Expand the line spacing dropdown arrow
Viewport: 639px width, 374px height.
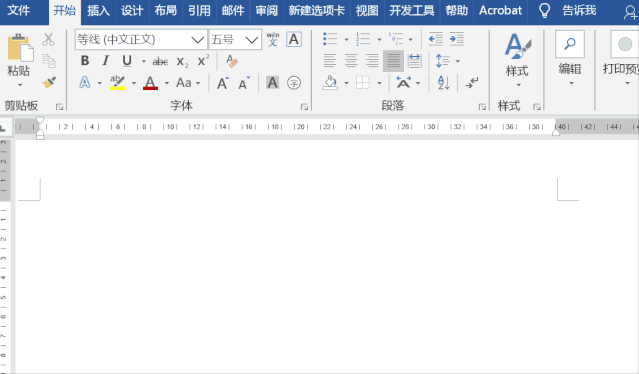pyautogui.click(x=458, y=61)
